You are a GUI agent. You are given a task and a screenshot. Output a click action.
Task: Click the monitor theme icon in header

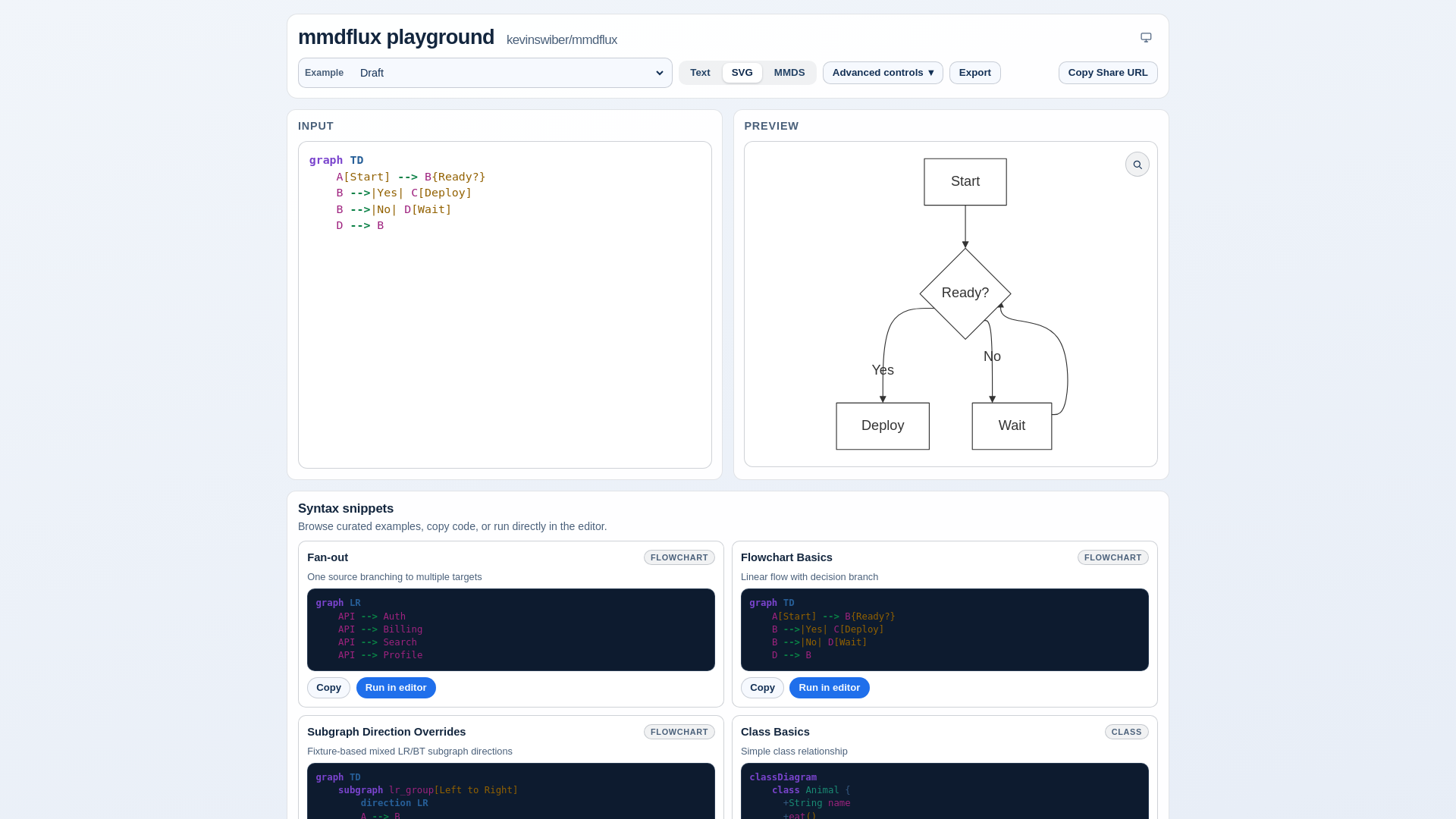pos(1146,37)
